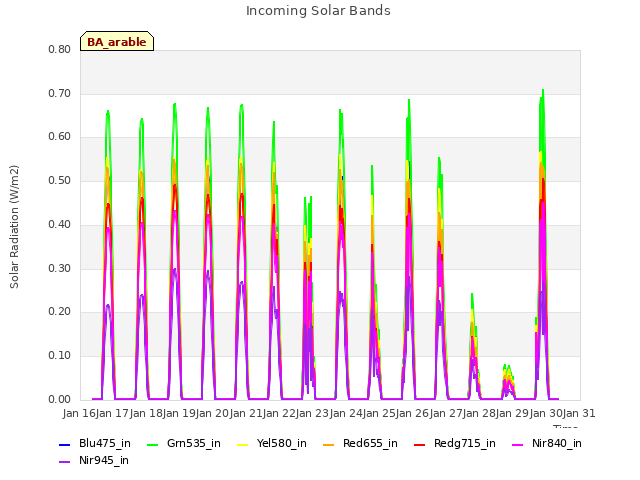
Task: Click the Solar Radiation (W/m2) axis label
Action: pos(14,227)
